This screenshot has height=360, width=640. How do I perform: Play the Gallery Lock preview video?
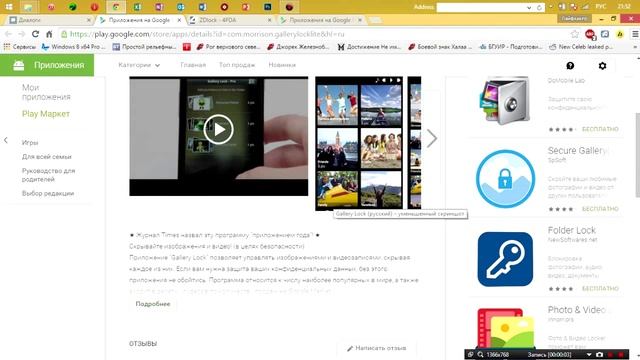click(218, 130)
